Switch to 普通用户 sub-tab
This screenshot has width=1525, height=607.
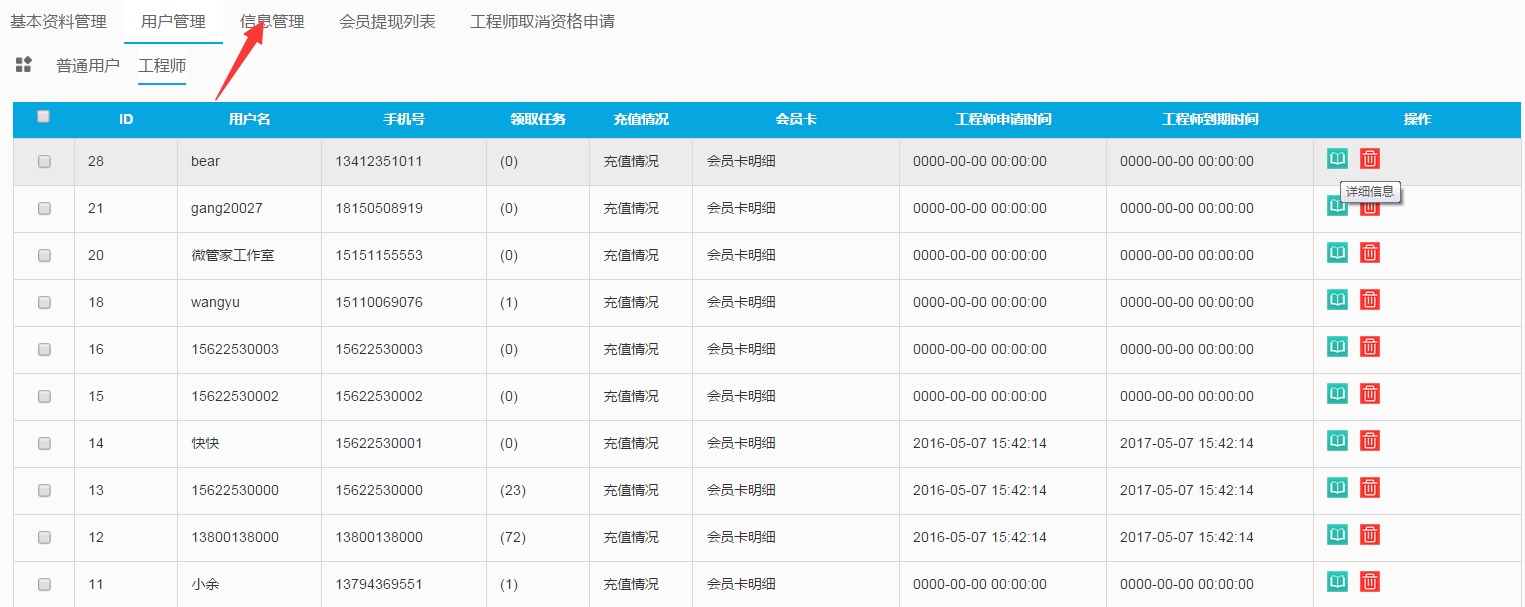click(x=88, y=66)
